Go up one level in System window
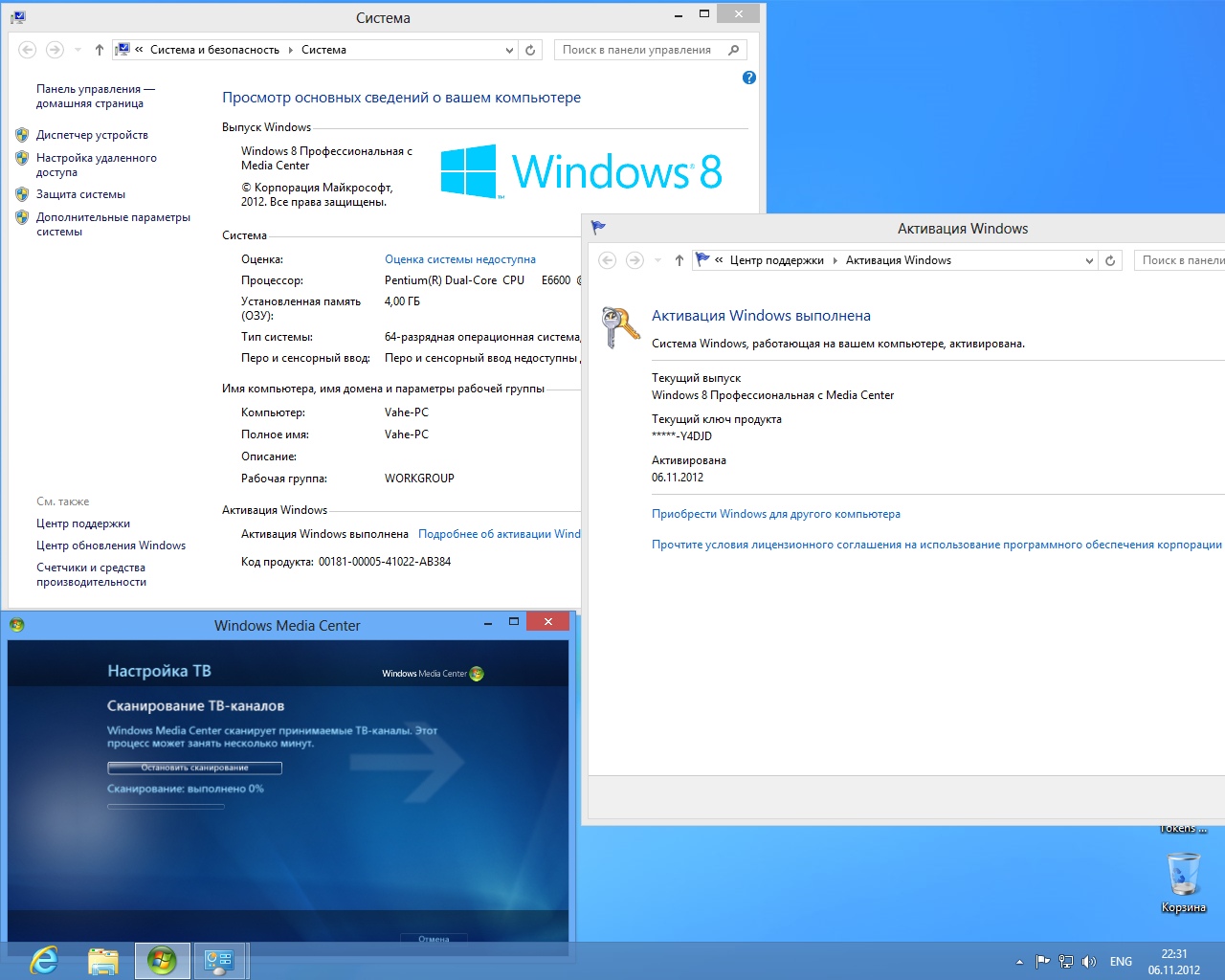 point(100,50)
